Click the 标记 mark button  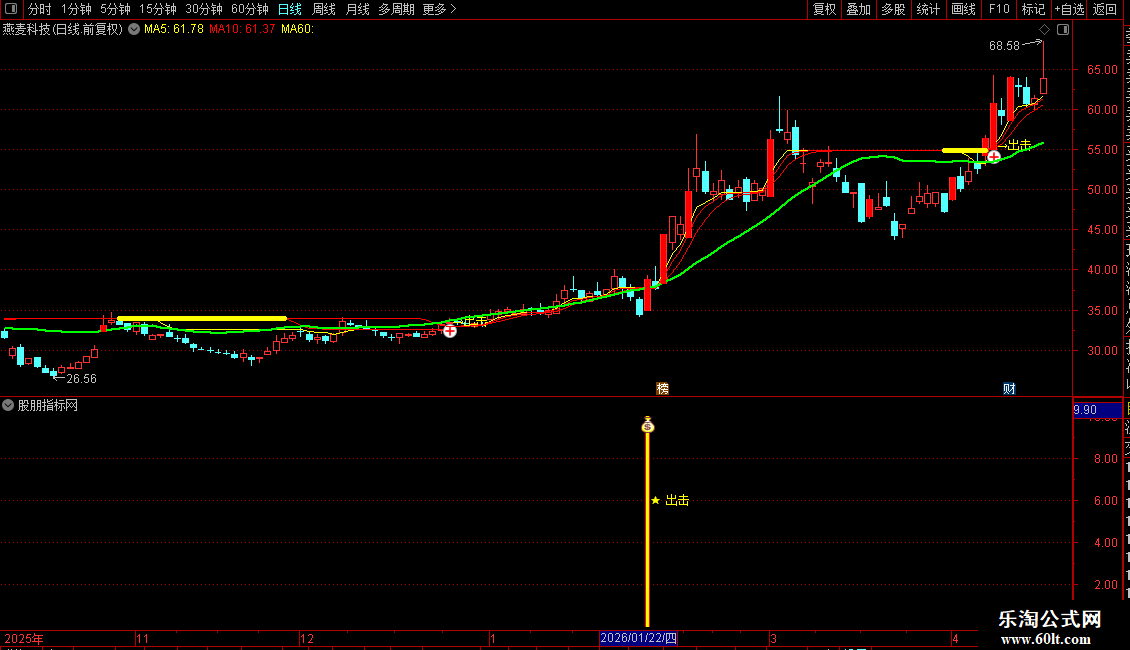(x=1033, y=9)
